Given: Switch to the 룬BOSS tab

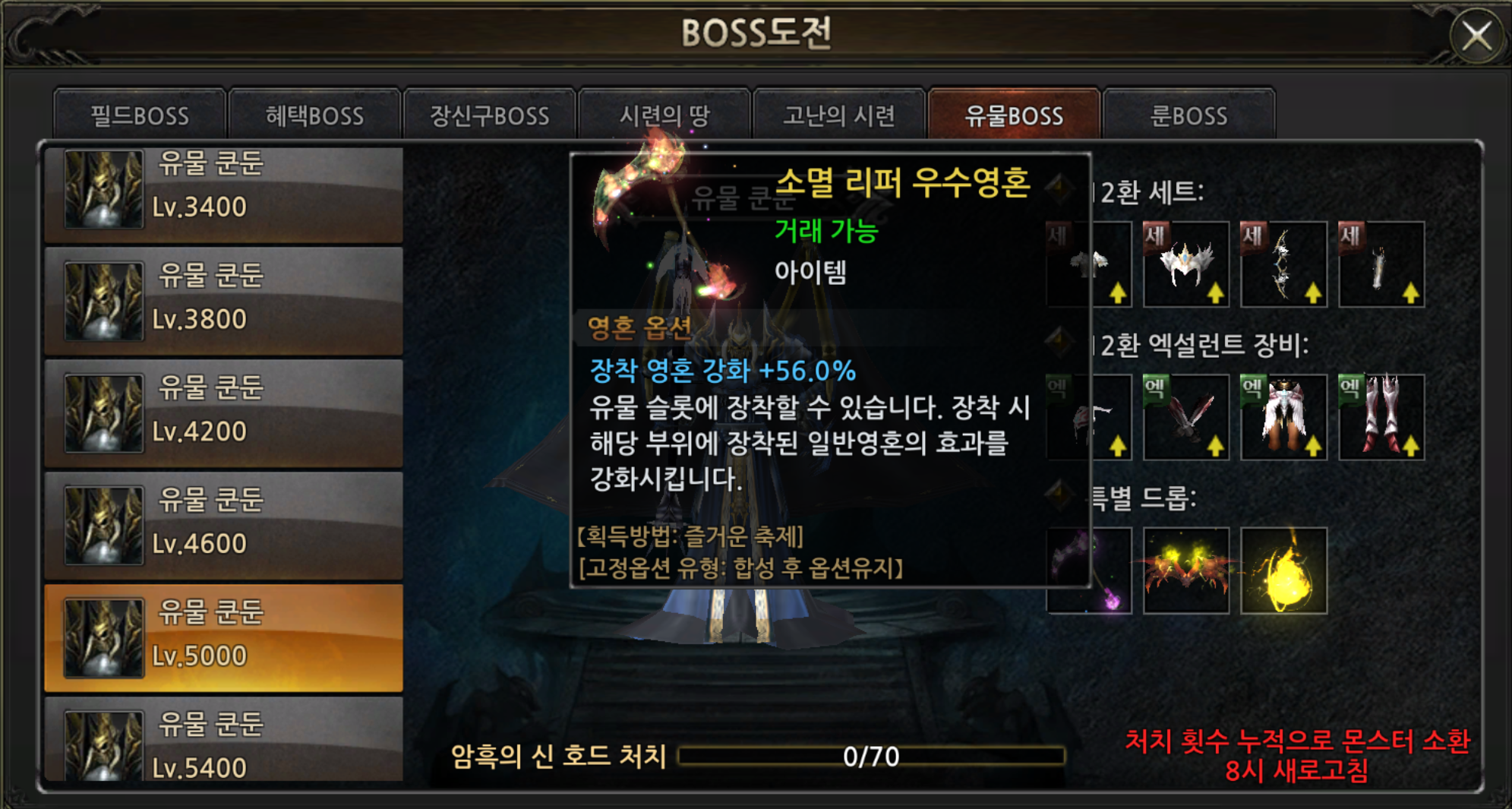Looking at the screenshot, I should pyautogui.click(x=1188, y=115).
